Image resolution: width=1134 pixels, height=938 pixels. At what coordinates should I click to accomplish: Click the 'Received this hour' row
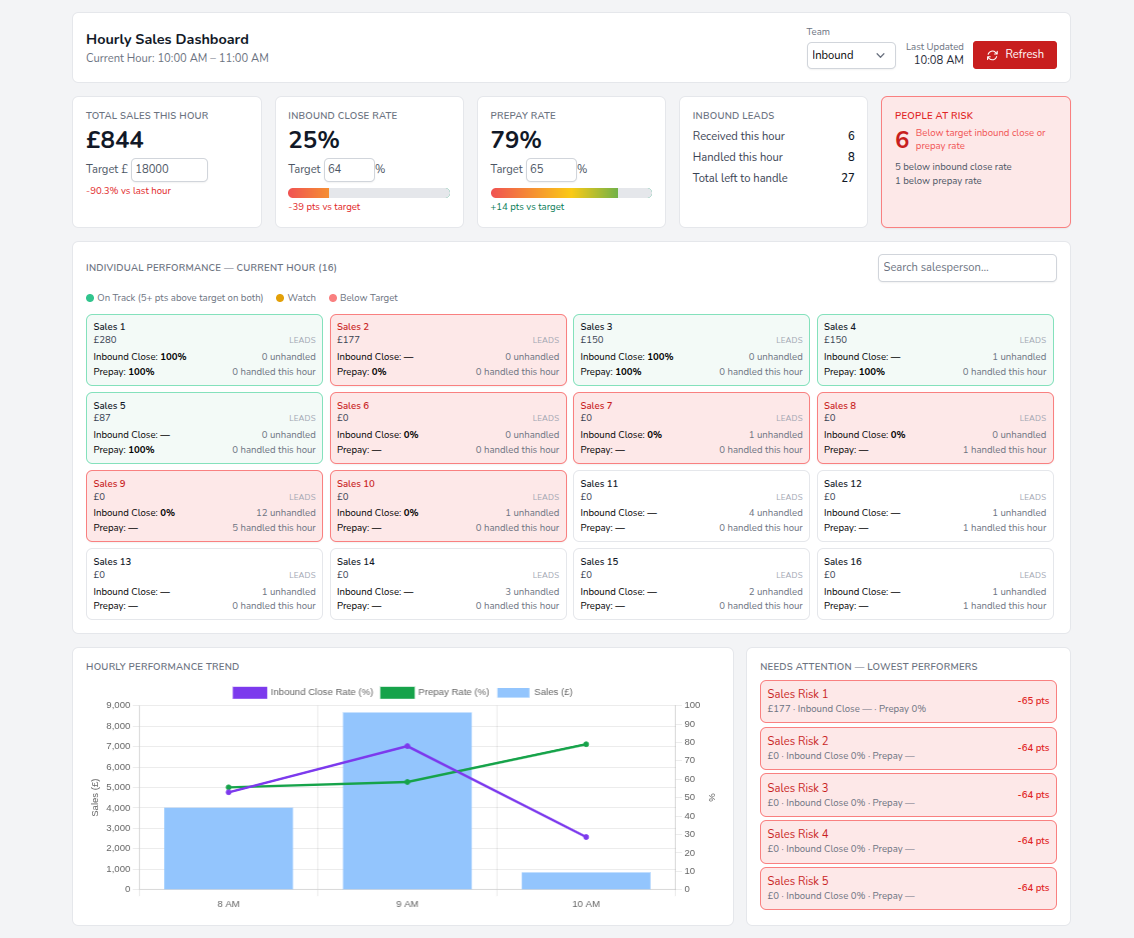pos(773,136)
